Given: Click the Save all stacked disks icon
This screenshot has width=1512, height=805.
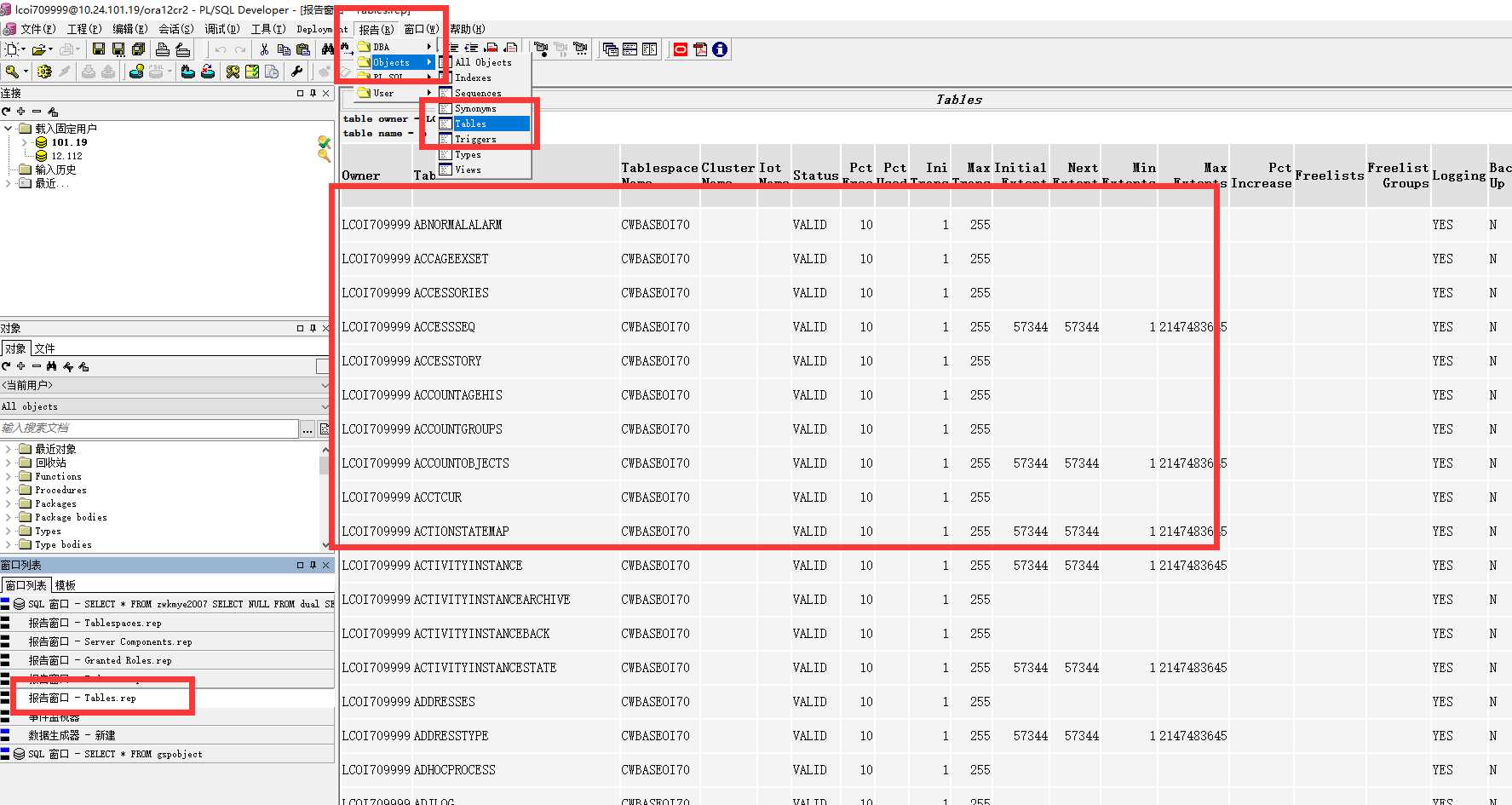Looking at the screenshot, I should 138,49.
